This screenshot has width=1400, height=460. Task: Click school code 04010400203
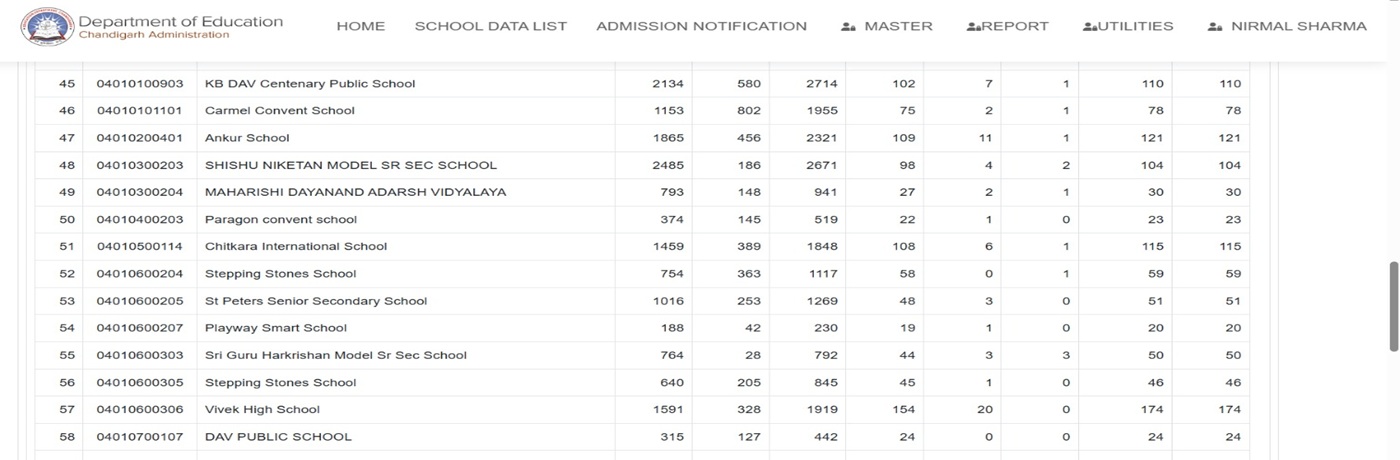140,219
